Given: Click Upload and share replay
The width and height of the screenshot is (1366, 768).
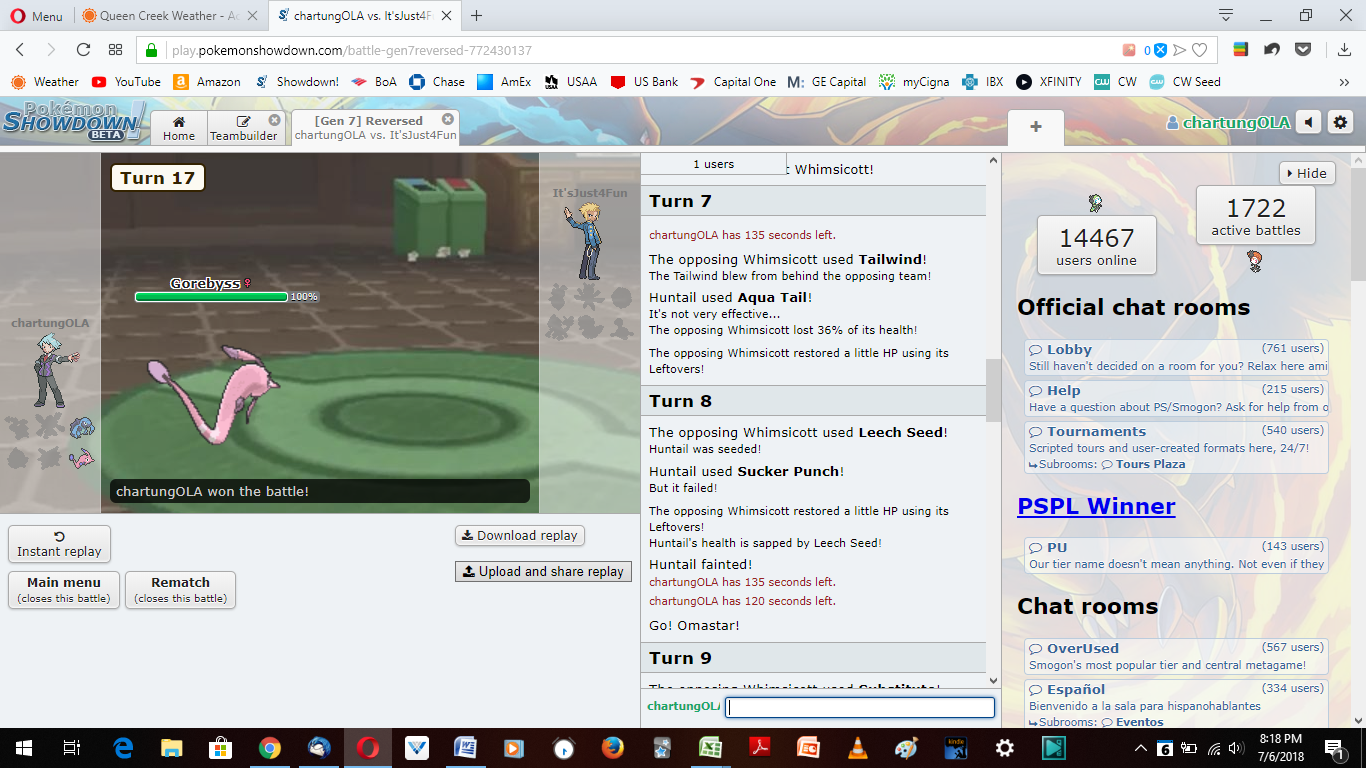Looking at the screenshot, I should tap(543, 572).
